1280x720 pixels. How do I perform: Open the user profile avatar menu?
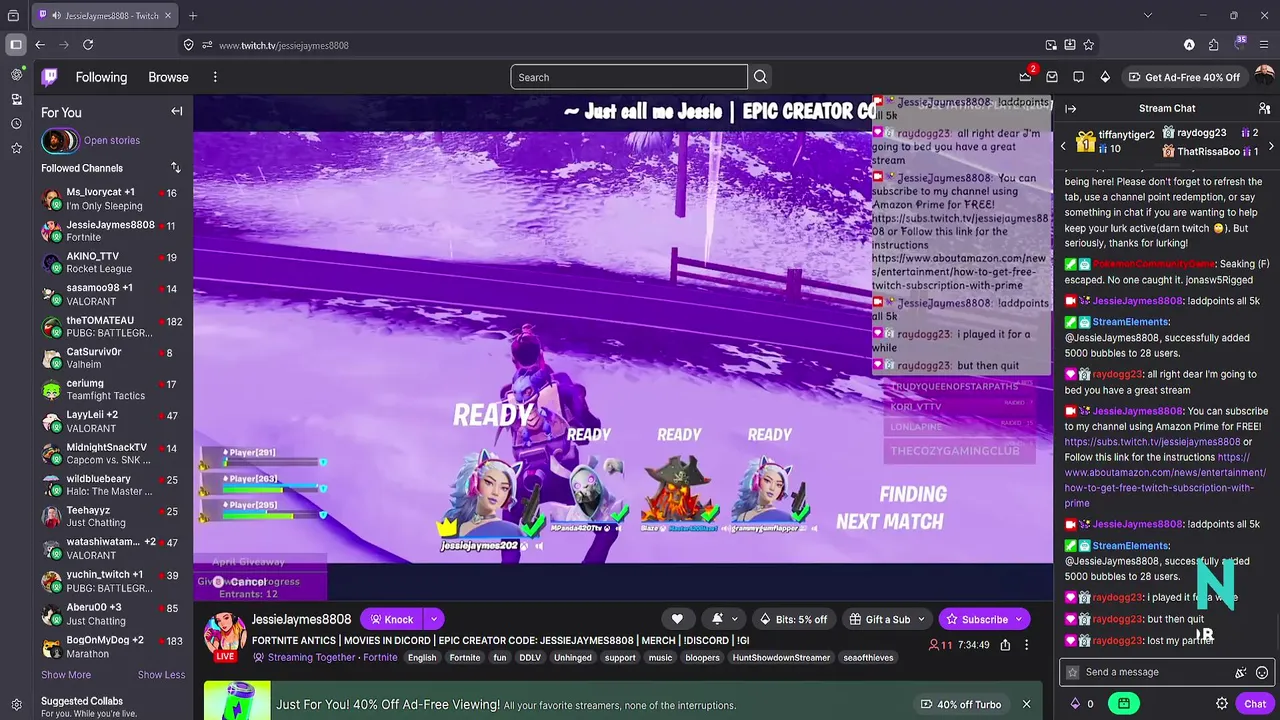click(1264, 77)
